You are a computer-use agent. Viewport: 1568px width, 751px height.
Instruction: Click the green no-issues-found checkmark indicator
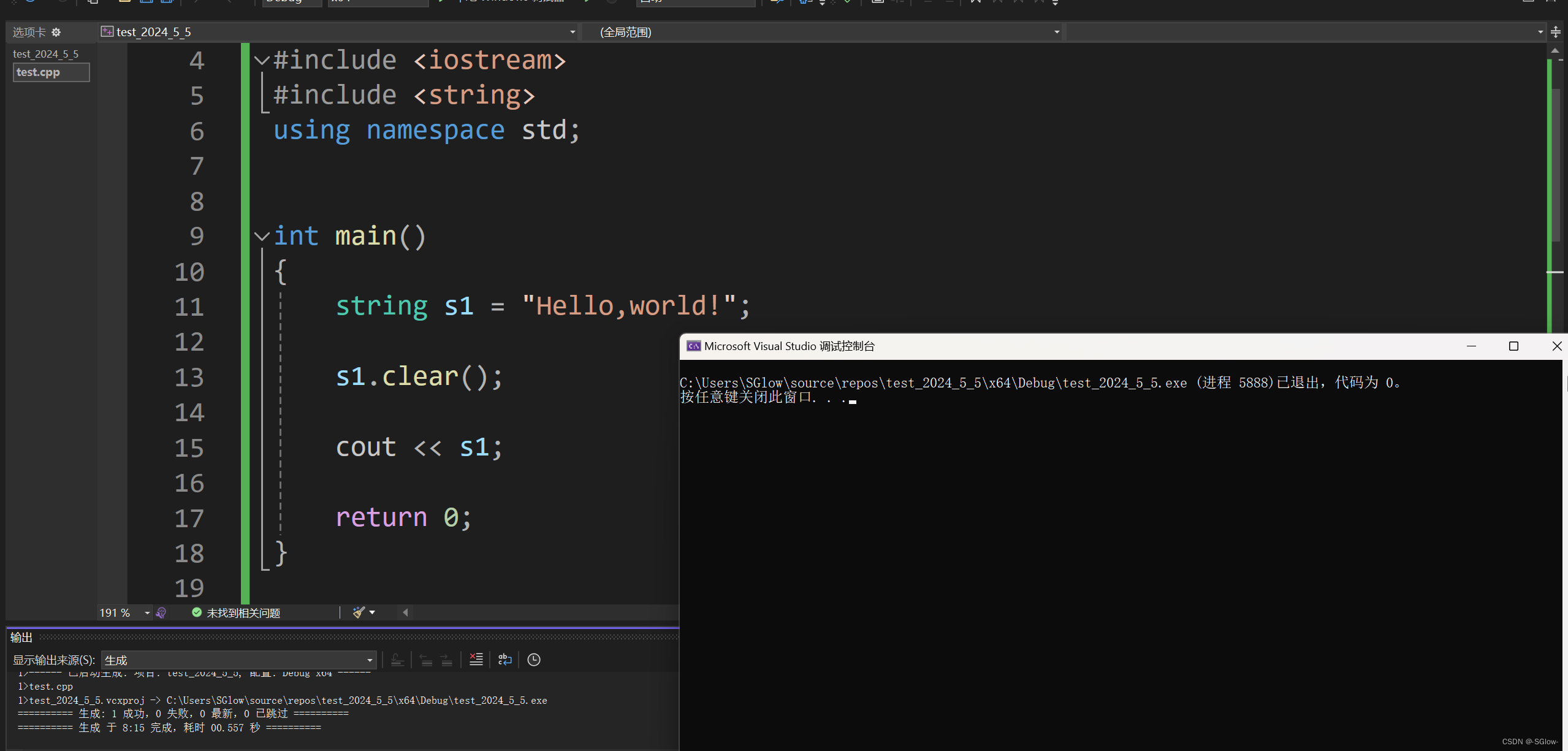point(197,612)
